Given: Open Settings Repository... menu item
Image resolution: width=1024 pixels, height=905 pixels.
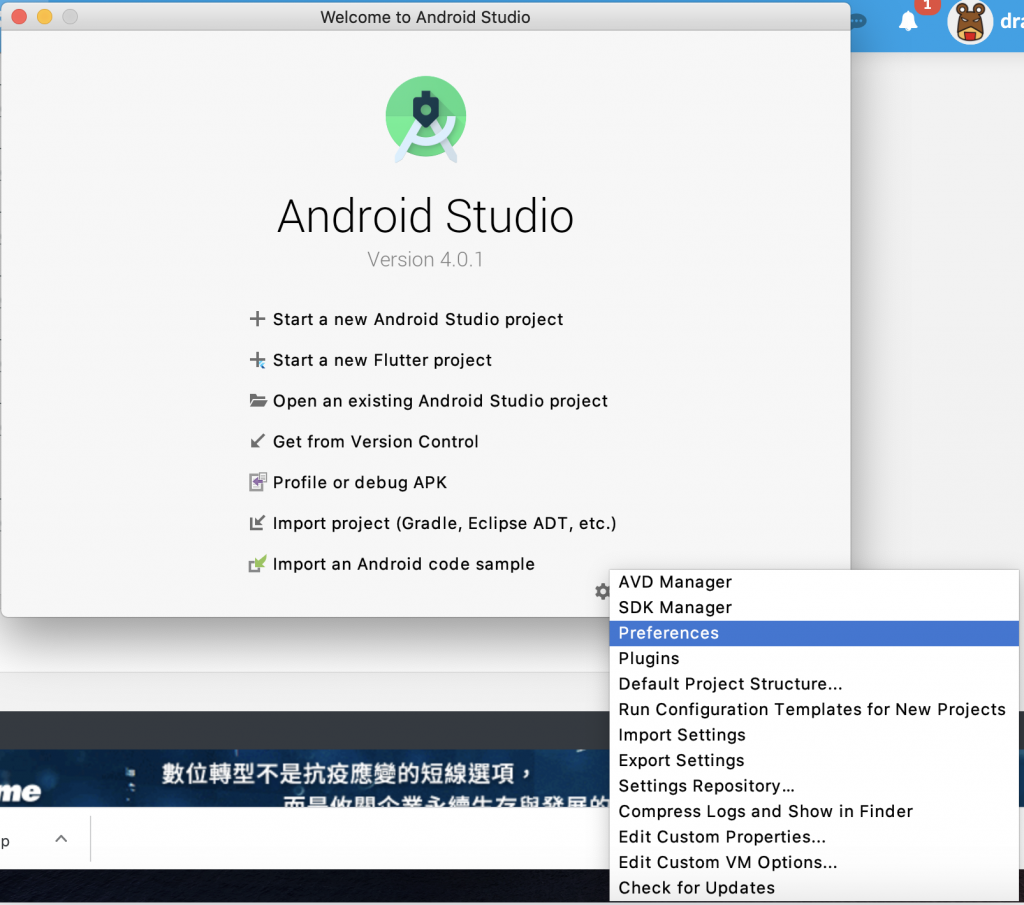Looking at the screenshot, I should click(x=814, y=786).
